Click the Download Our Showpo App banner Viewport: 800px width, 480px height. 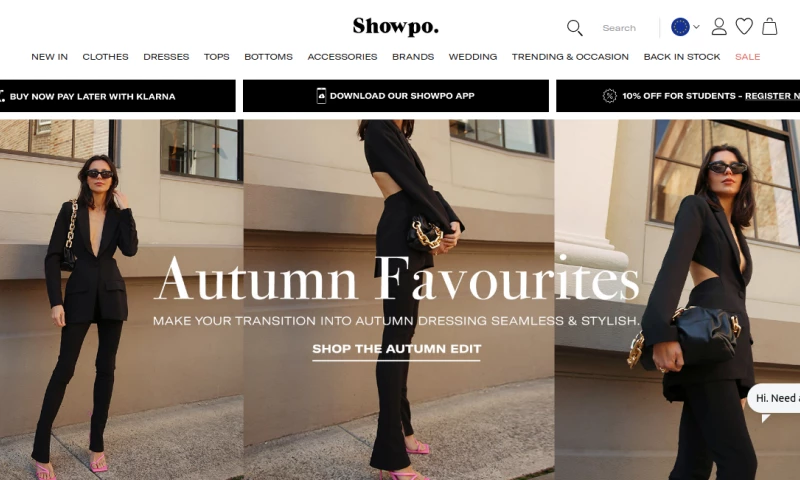[396, 96]
